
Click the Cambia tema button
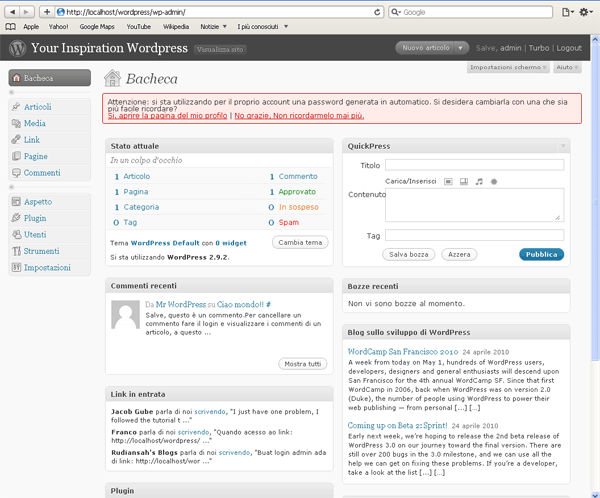click(x=300, y=242)
